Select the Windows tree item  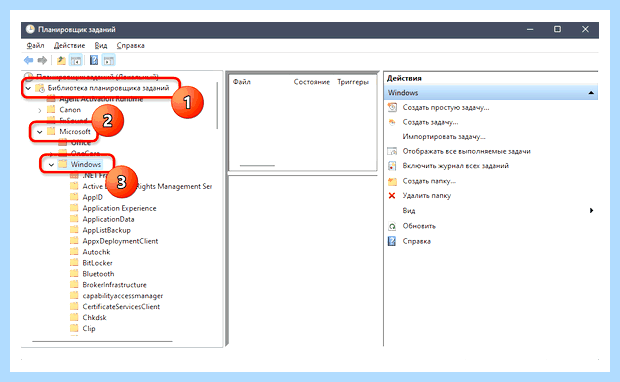(x=86, y=164)
